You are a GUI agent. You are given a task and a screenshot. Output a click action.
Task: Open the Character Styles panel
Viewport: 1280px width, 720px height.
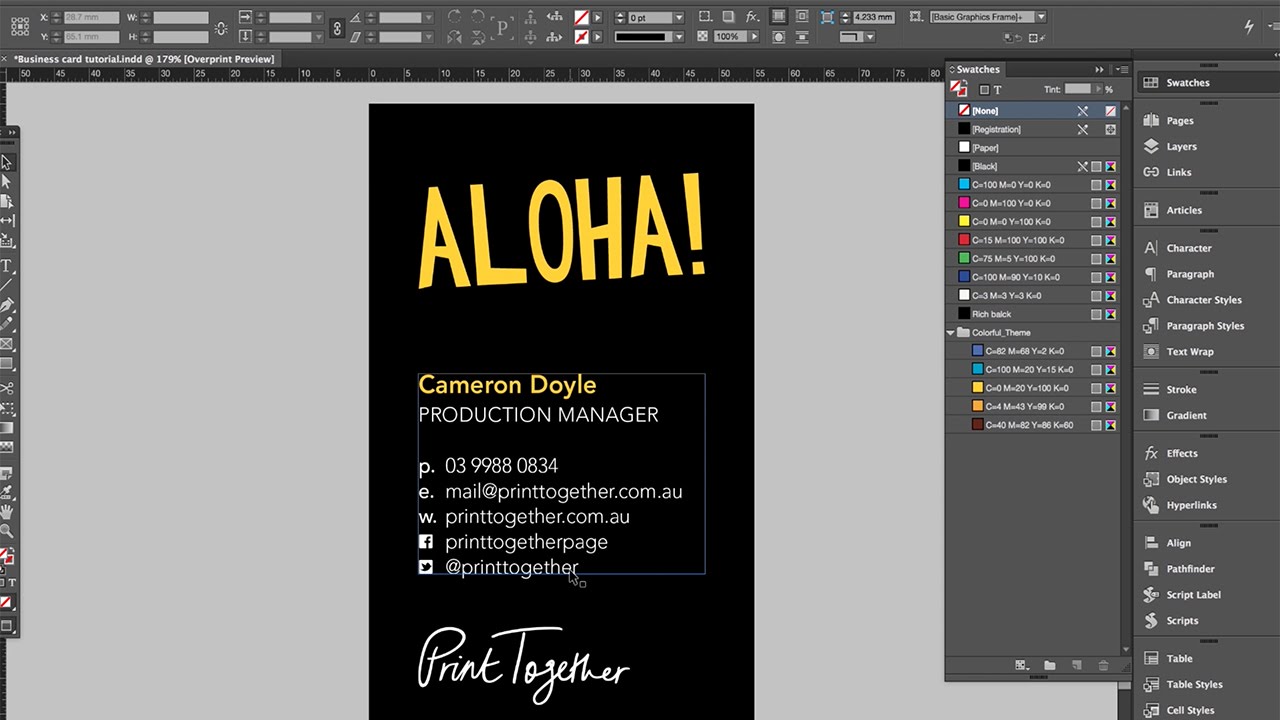click(x=1204, y=300)
